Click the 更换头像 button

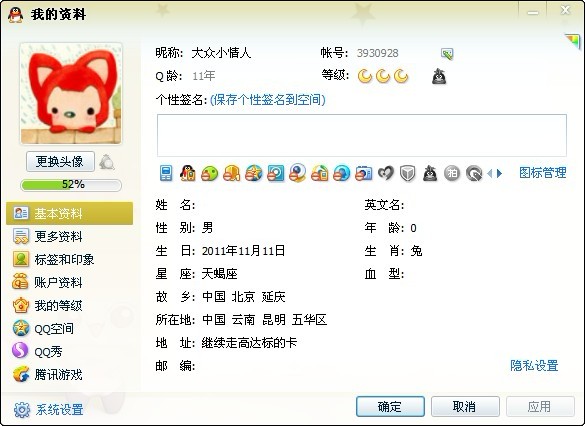point(60,162)
